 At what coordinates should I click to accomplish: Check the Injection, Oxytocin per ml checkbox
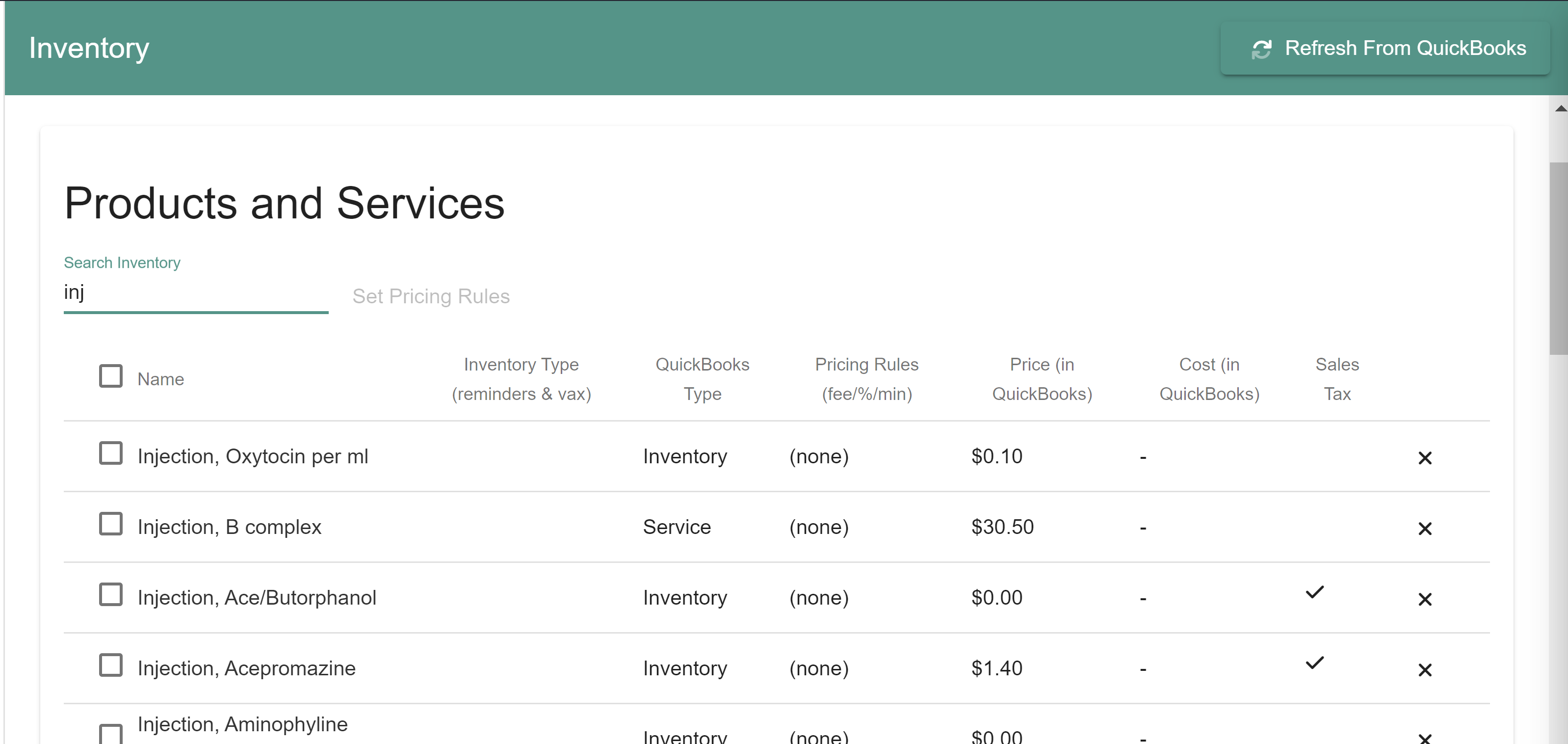pyautogui.click(x=111, y=453)
